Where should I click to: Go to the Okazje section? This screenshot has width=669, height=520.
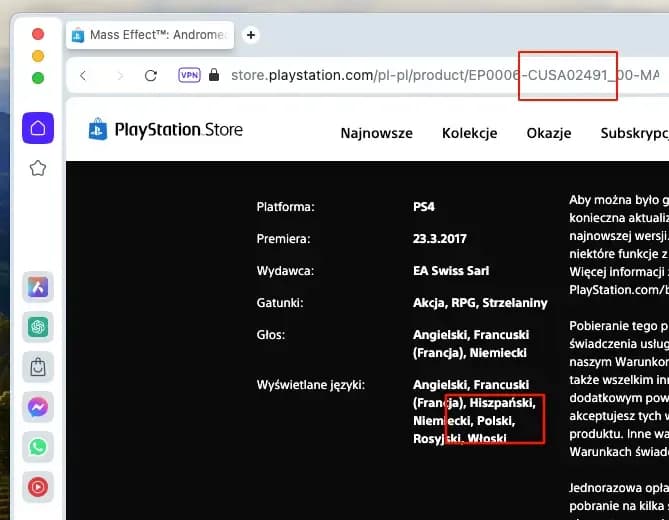[549, 133]
